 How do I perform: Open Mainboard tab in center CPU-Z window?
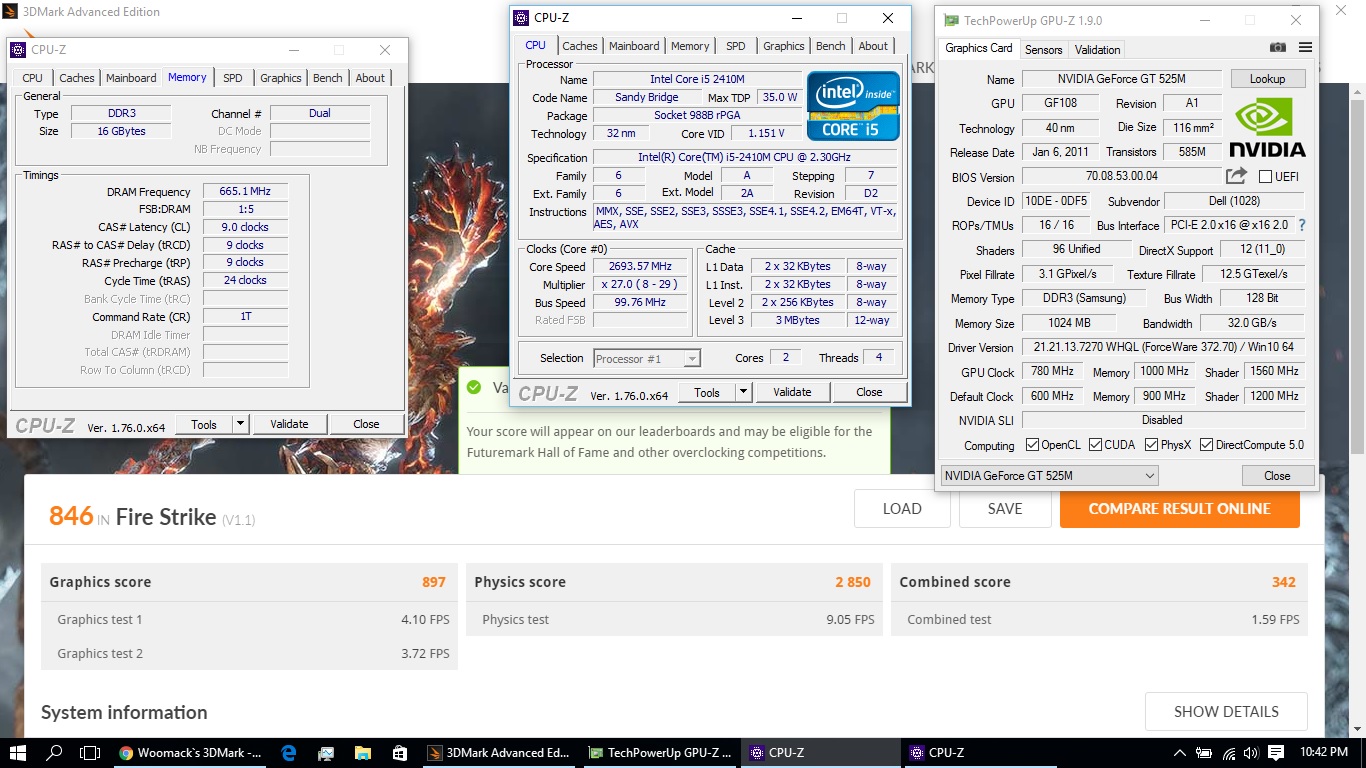coord(634,46)
